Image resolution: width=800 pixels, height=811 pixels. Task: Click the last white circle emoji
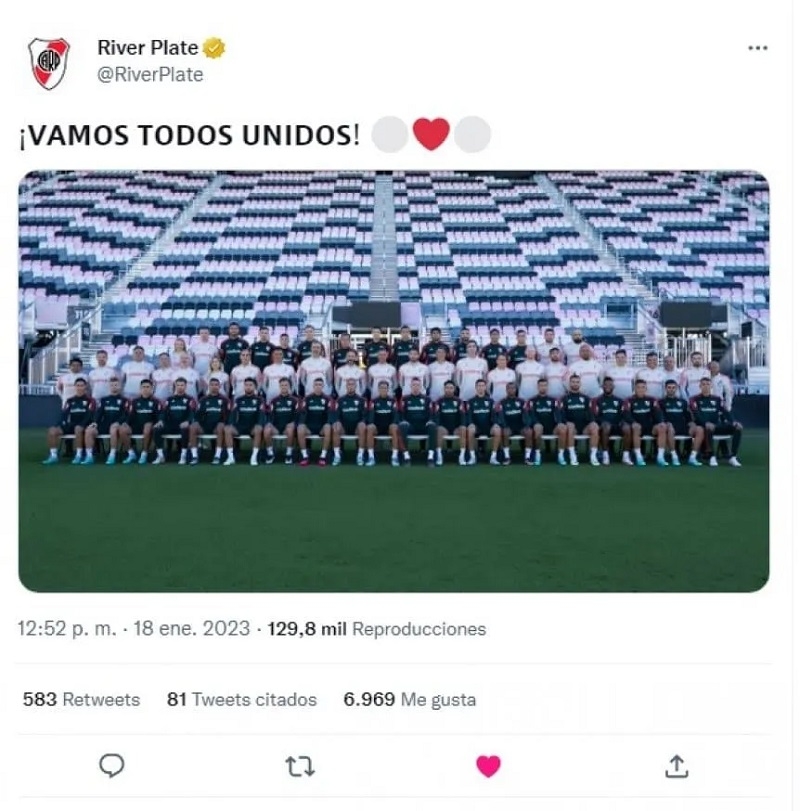472,134
